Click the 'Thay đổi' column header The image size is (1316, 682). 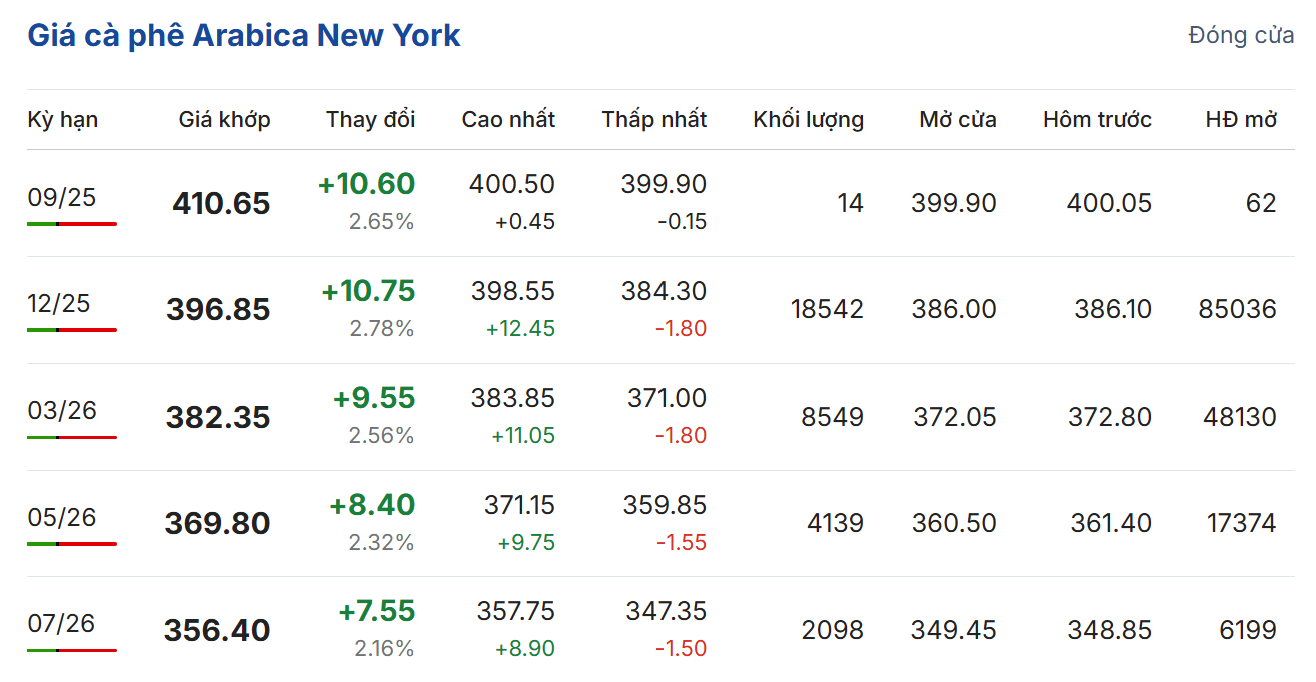370,120
